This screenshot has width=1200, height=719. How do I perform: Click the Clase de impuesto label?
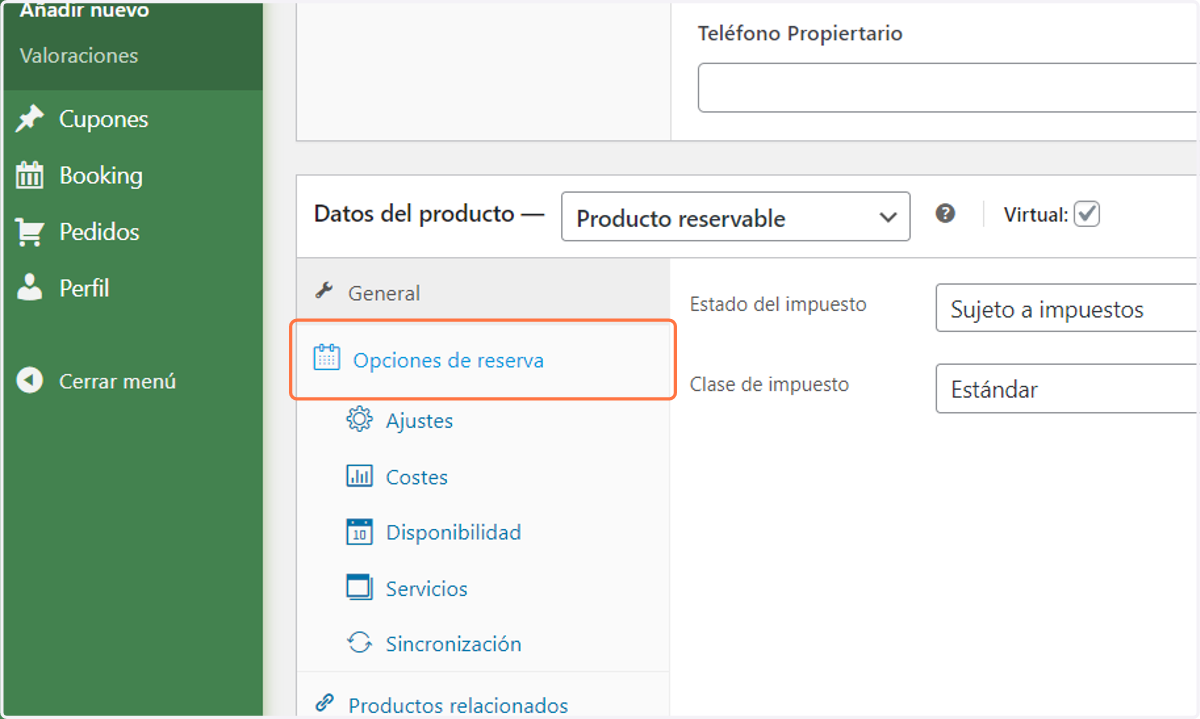pos(769,384)
